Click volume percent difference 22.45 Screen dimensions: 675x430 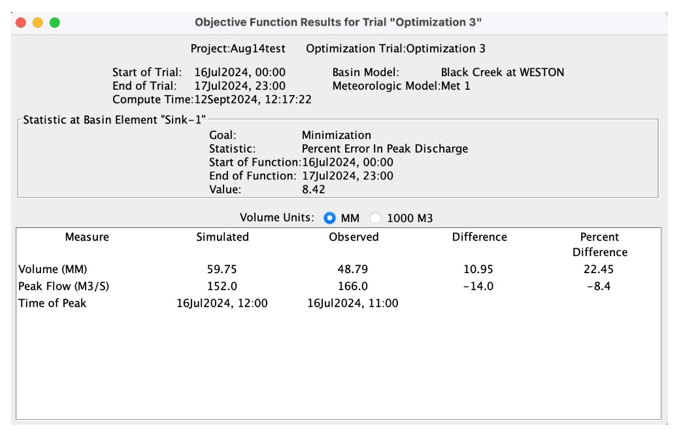coord(599,269)
